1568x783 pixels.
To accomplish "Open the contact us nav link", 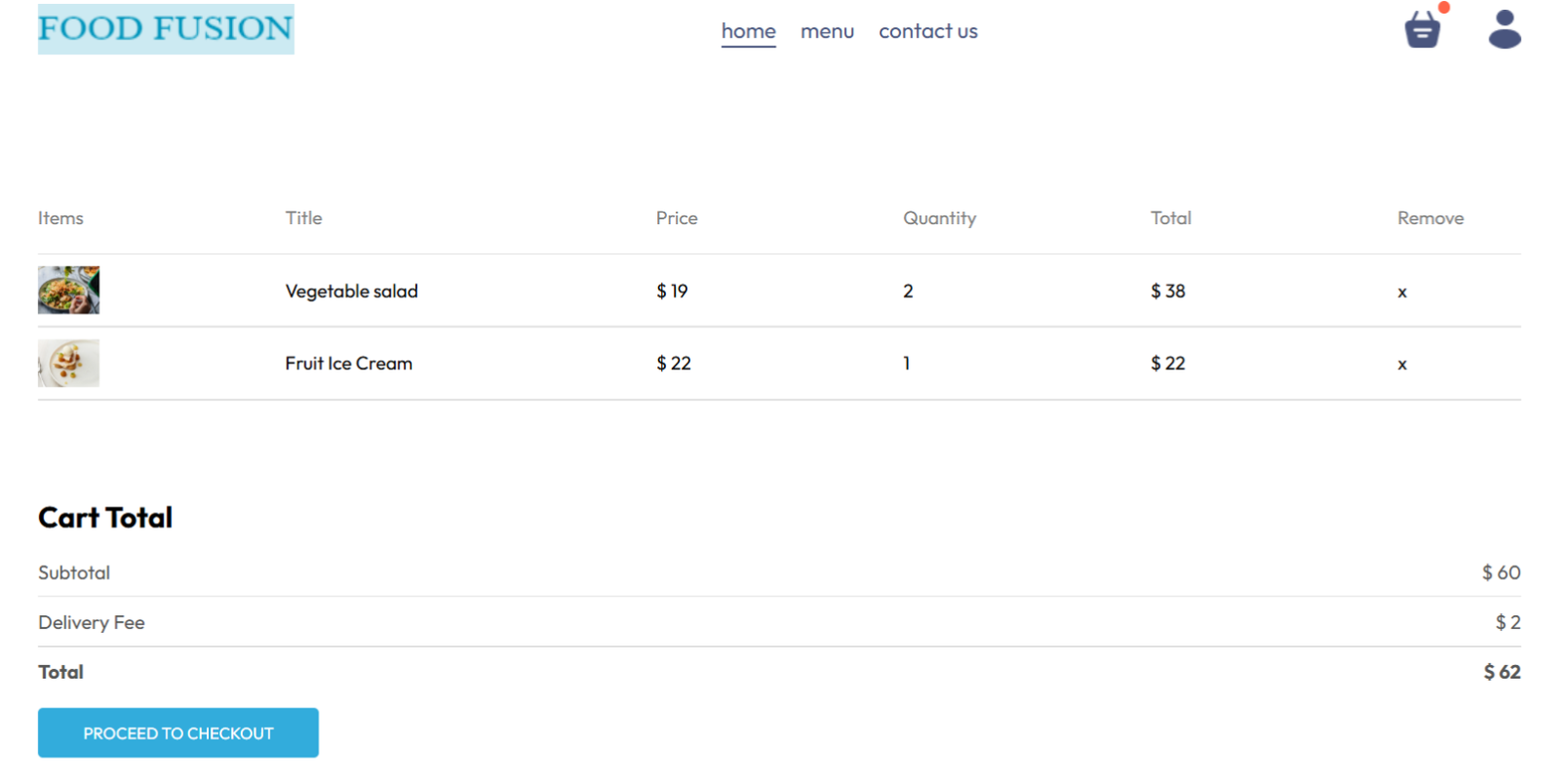I will (x=927, y=31).
